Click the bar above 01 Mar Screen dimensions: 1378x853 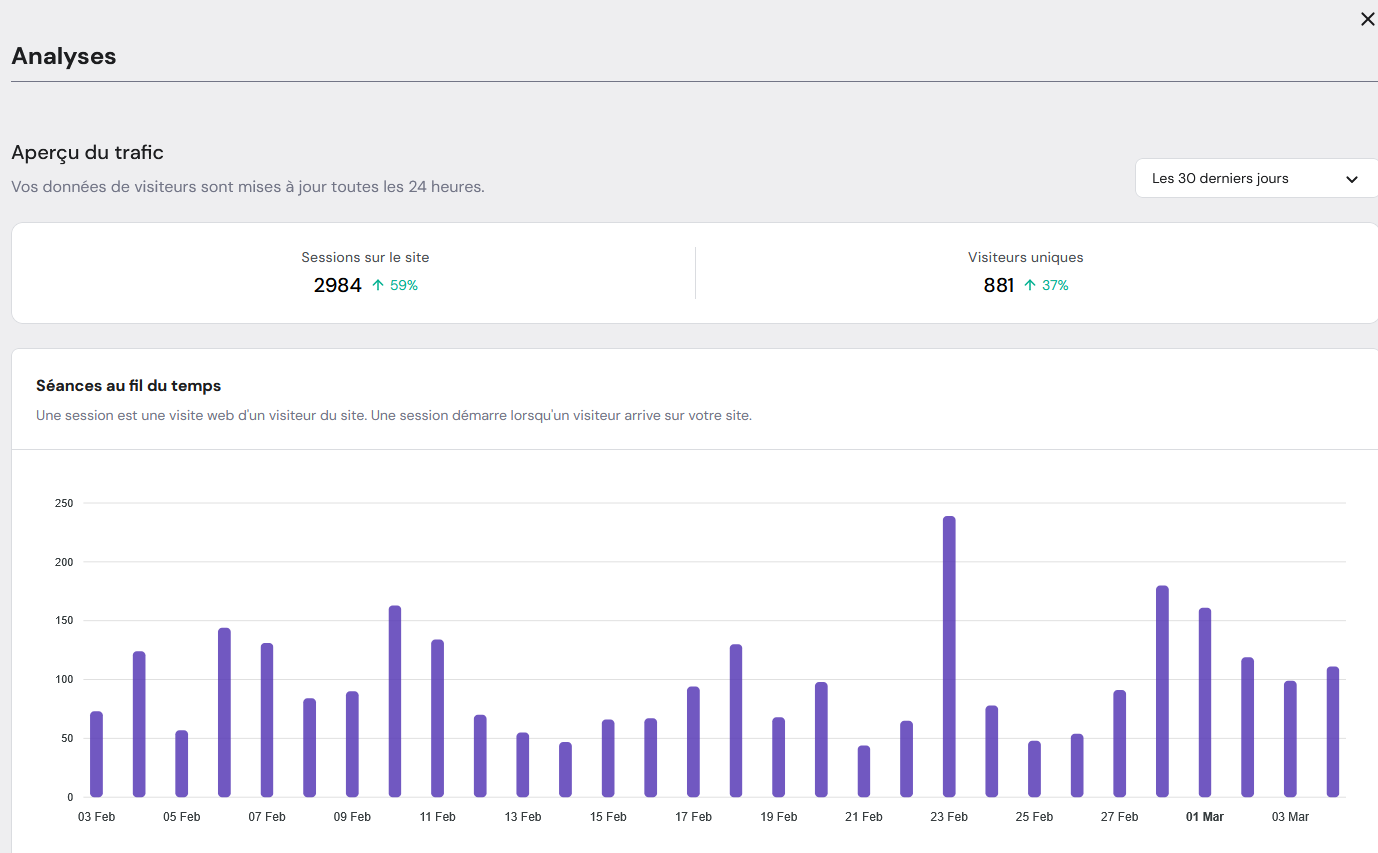1205,702
